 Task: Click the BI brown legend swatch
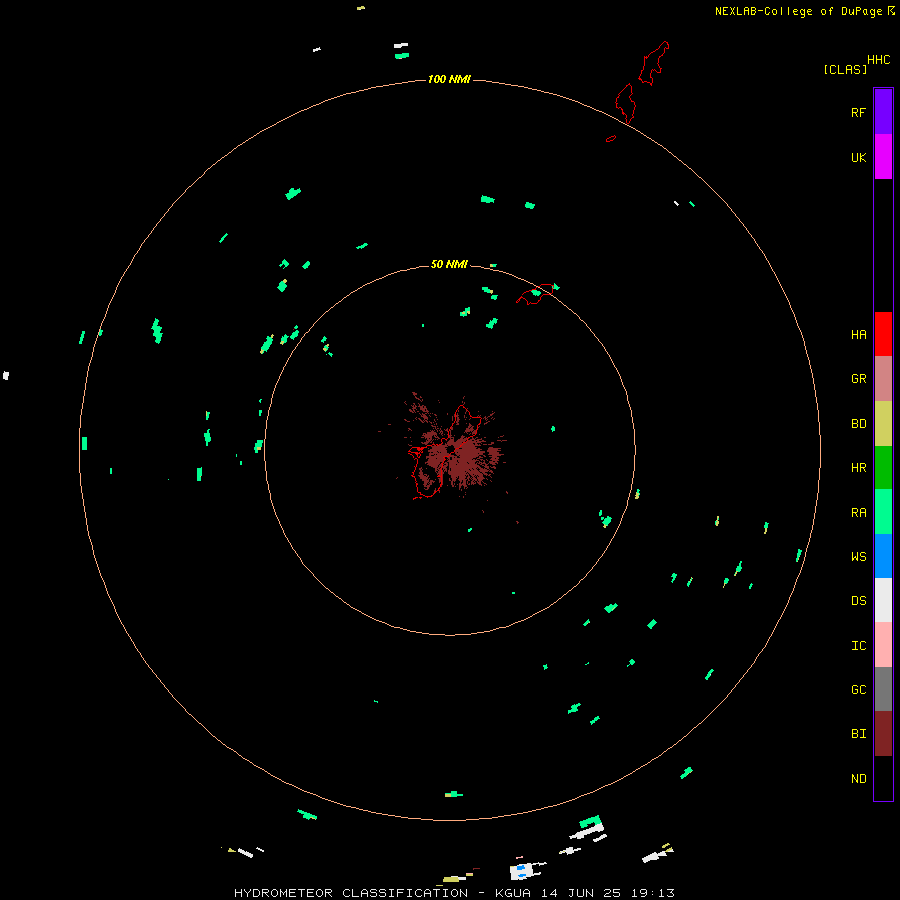point(883,734)
